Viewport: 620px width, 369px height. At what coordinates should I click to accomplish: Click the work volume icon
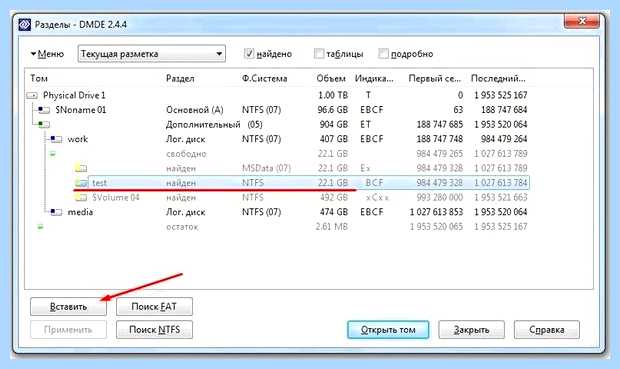coord(56,139)
